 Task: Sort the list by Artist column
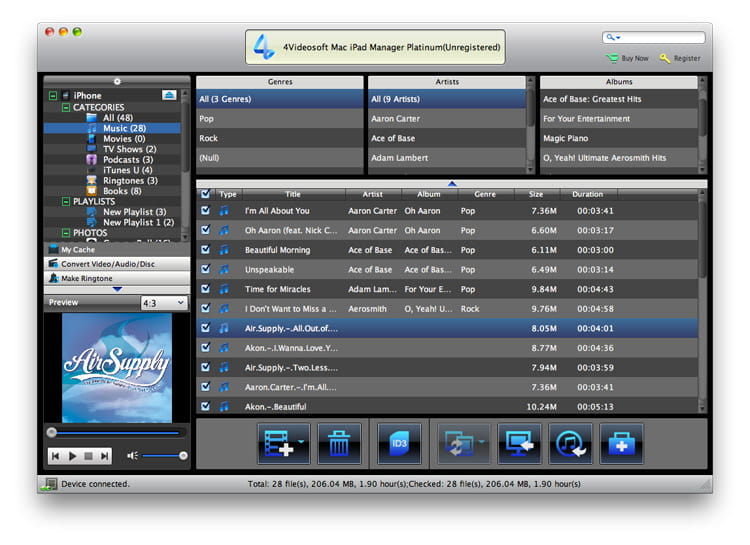[373, 194]
